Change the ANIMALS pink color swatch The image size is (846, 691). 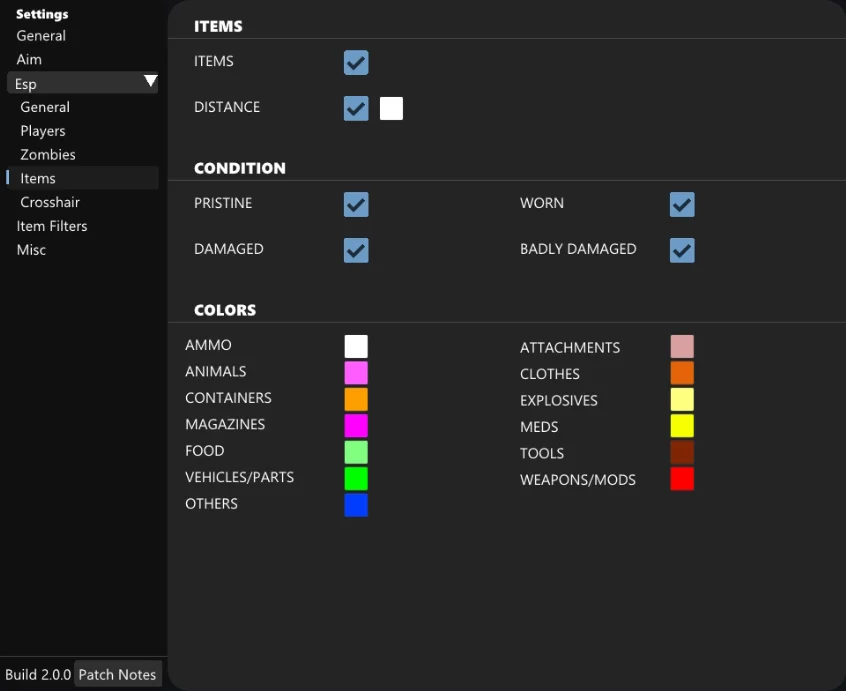point(356,373)
